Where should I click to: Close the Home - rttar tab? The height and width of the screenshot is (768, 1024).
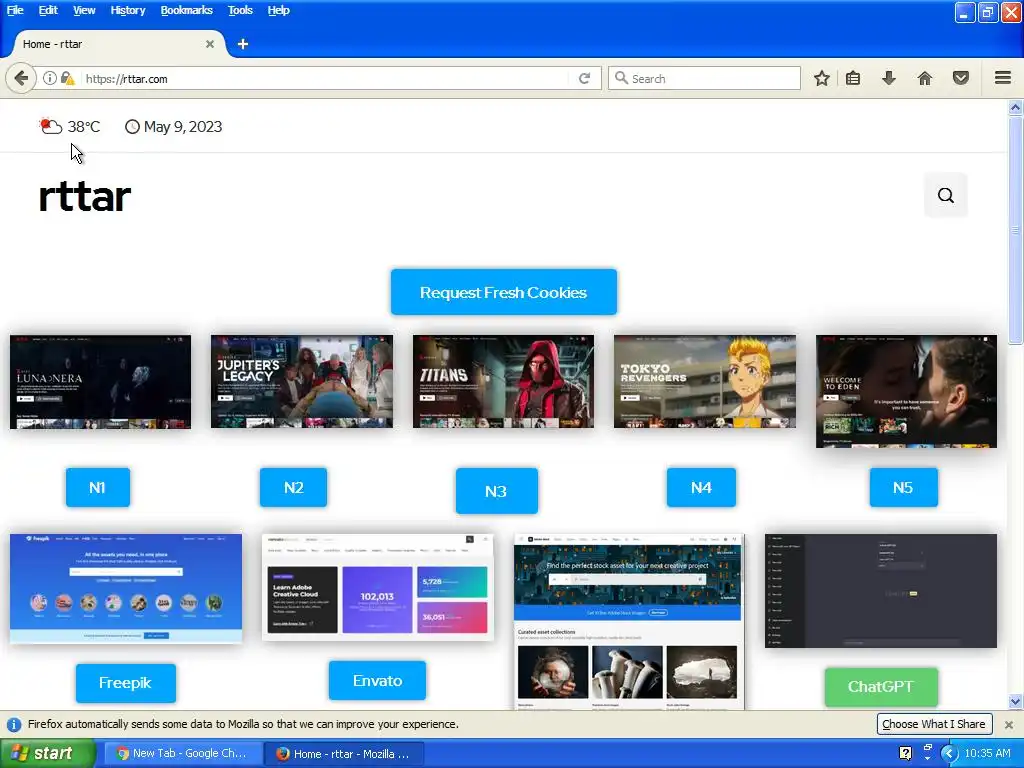[210, 44]
